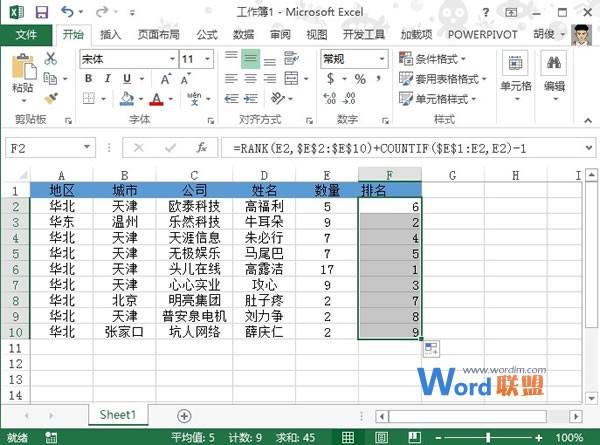Toggle Bold formatting

(x=87, y=79)
